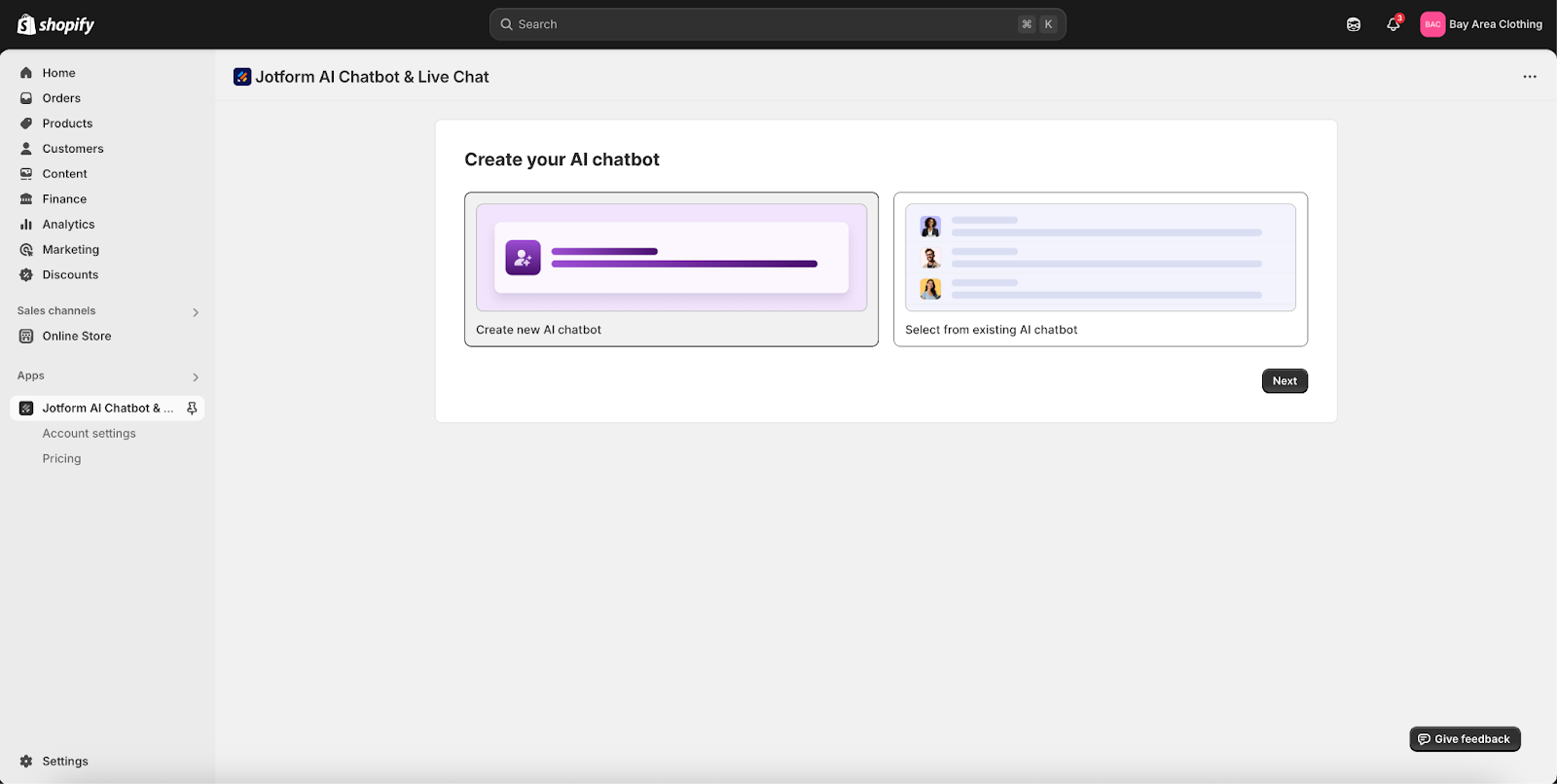Click the Jotform logo beside page title
The image size is (1557, 784).
click(242, 77)
